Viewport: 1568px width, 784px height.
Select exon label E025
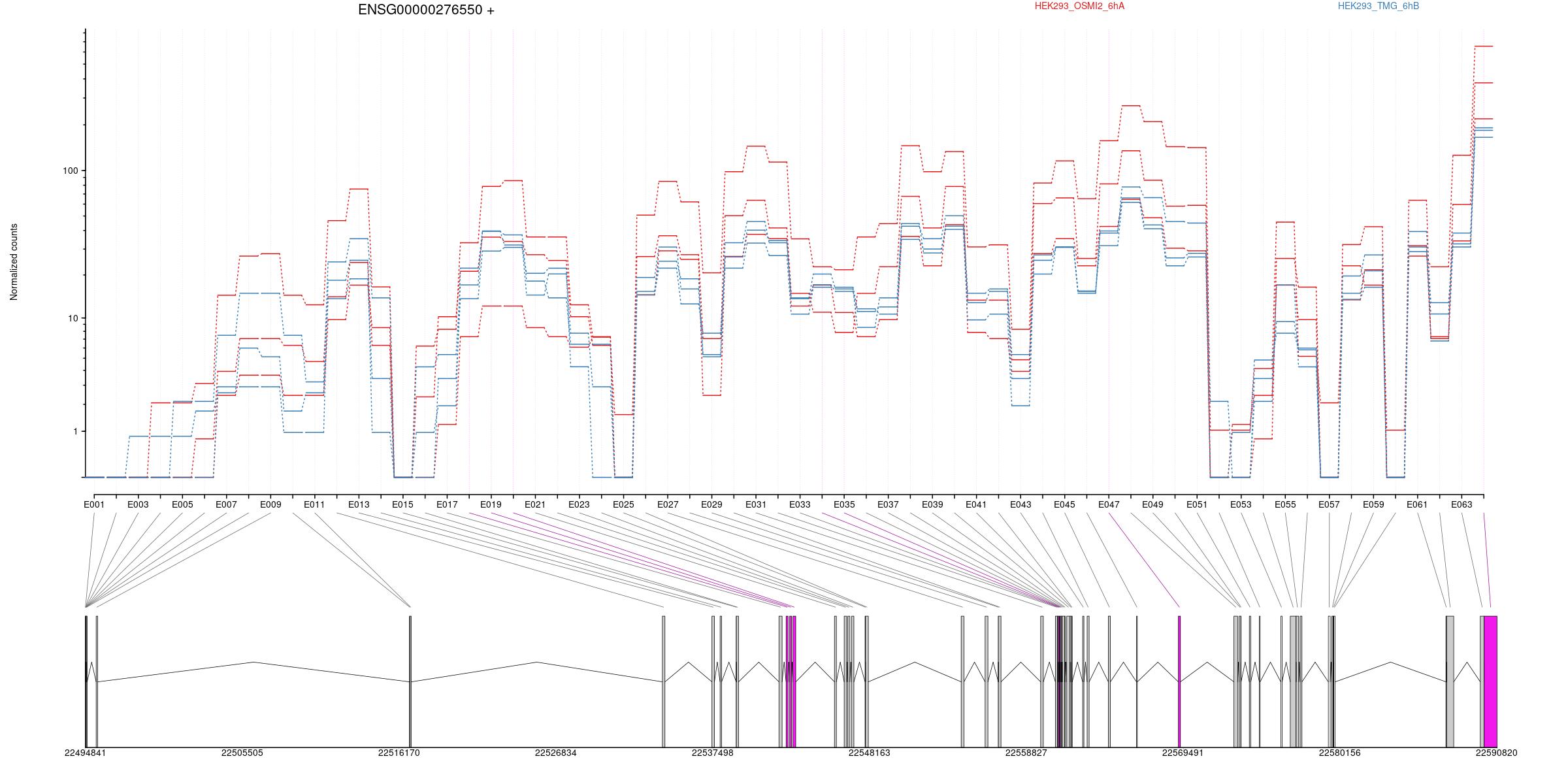pyautogui.click(x=623, y=504)
